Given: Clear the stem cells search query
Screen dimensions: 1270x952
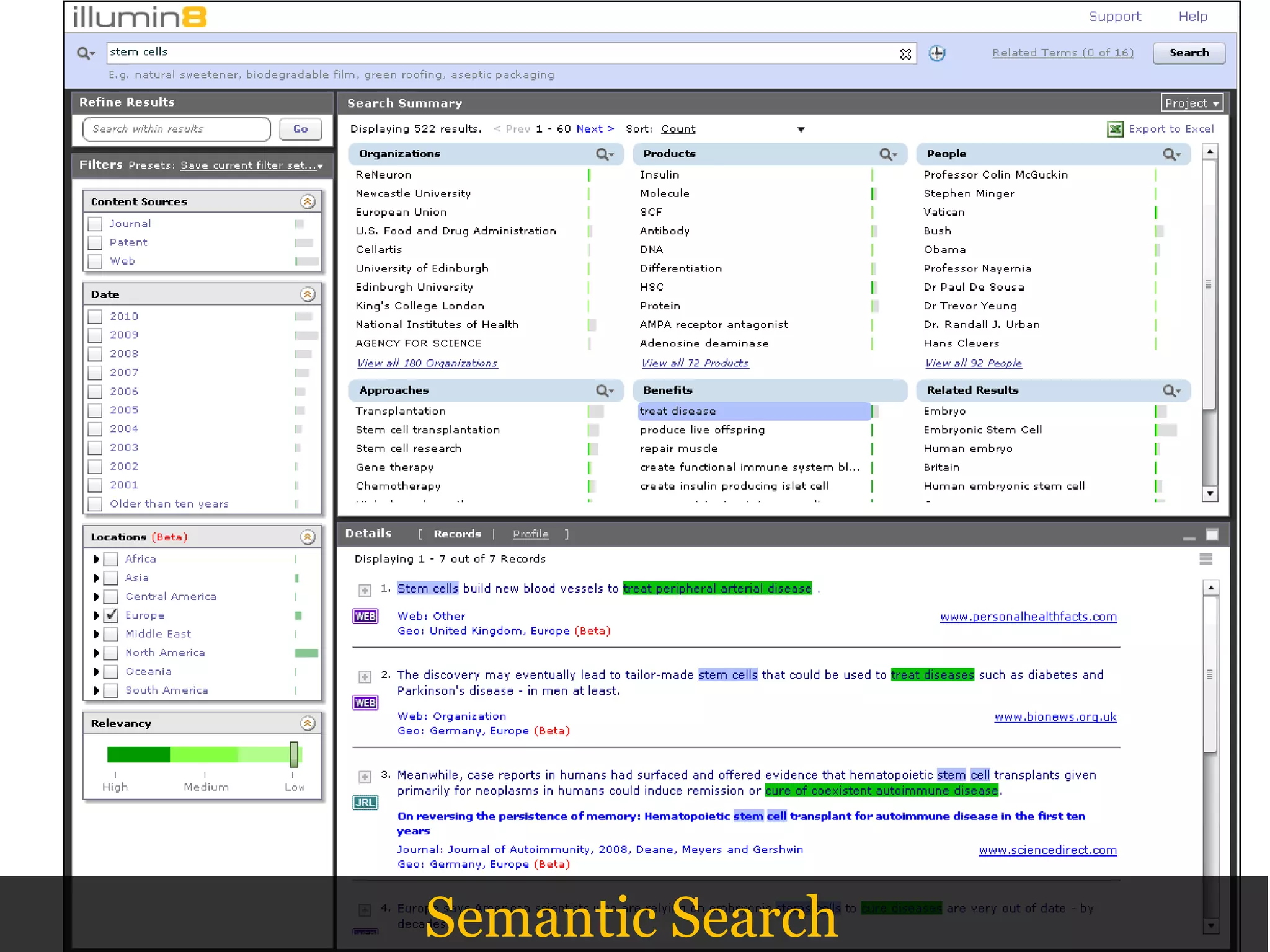Looking at the screenshot, I should pyautogui.click(x=905, y=54).
